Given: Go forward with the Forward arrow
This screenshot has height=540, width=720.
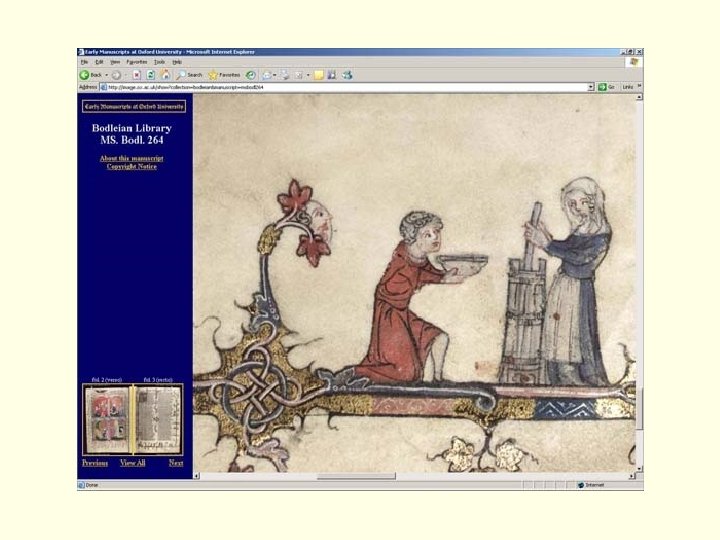Looking at the screenshot, I should tap(117, 75).
